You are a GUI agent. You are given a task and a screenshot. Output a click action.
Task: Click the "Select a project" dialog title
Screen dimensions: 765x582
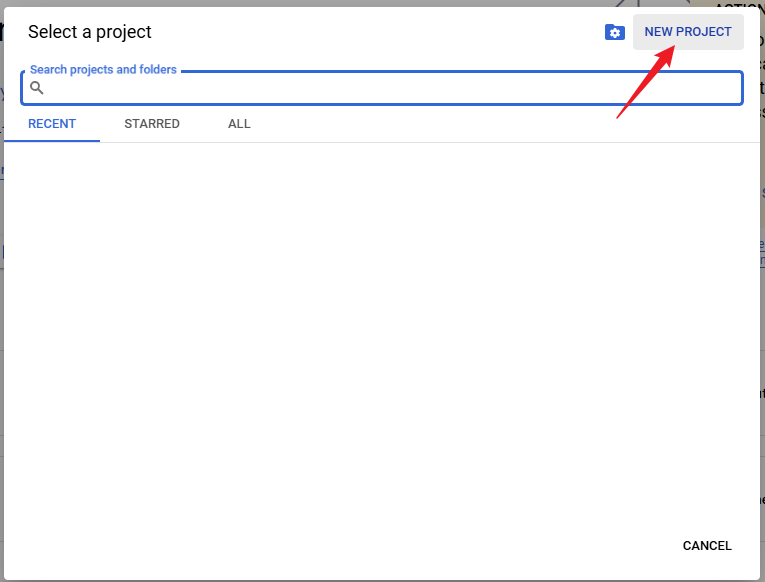click(x=90, y=32)
